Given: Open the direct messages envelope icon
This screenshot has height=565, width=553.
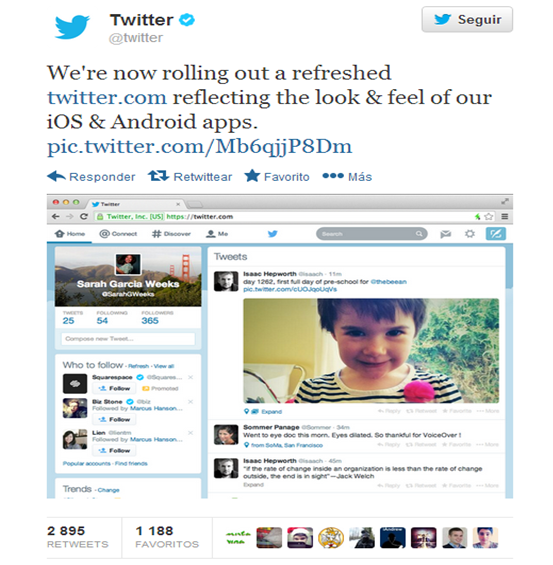Looking at the screenshot, I should pyautogui.click(x=446, y=234).
